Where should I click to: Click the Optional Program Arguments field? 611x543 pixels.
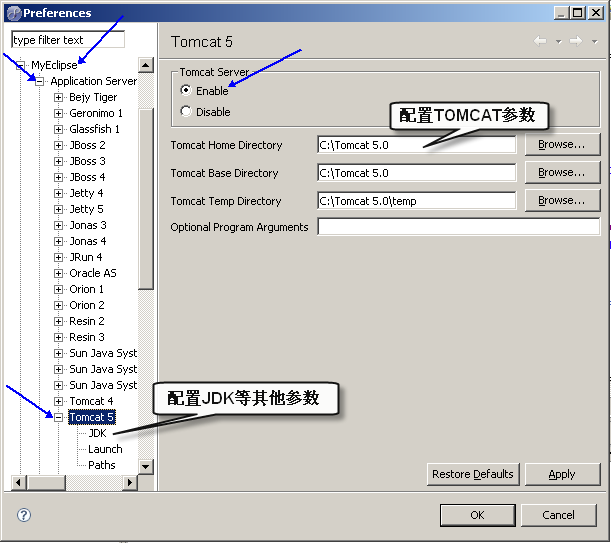(x=458, y=227)
